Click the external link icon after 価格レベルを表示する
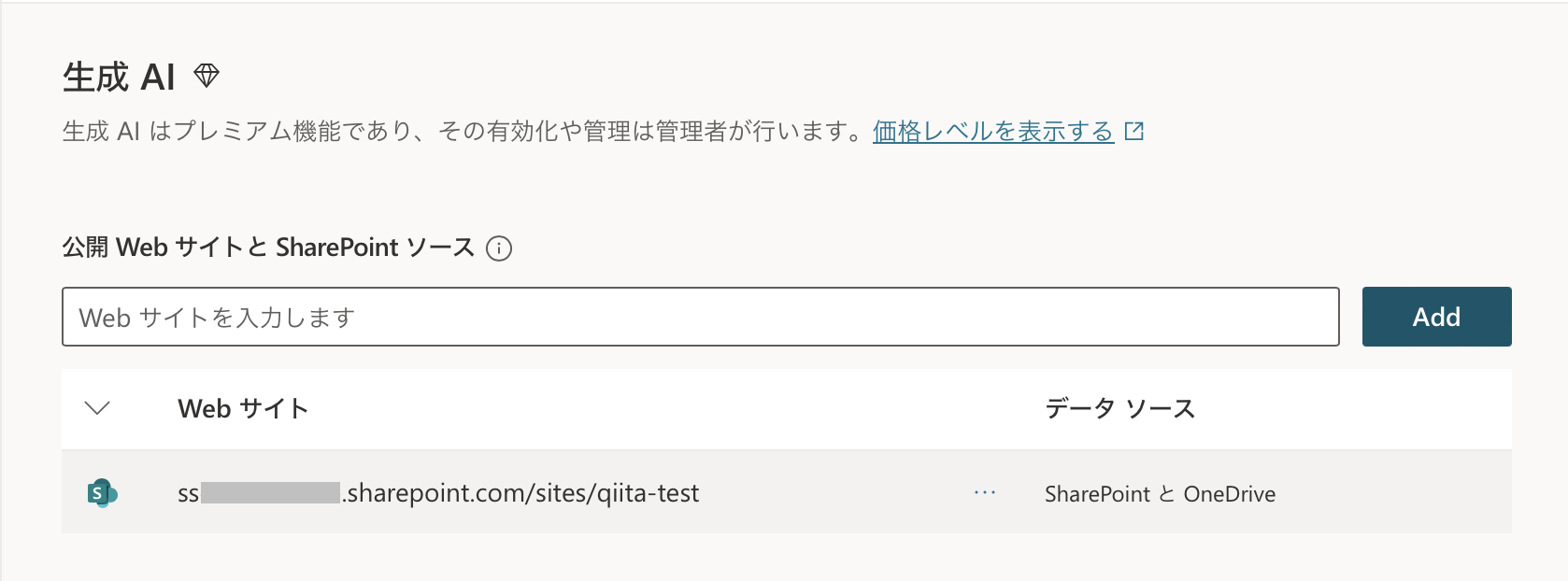 point(1133,131)
